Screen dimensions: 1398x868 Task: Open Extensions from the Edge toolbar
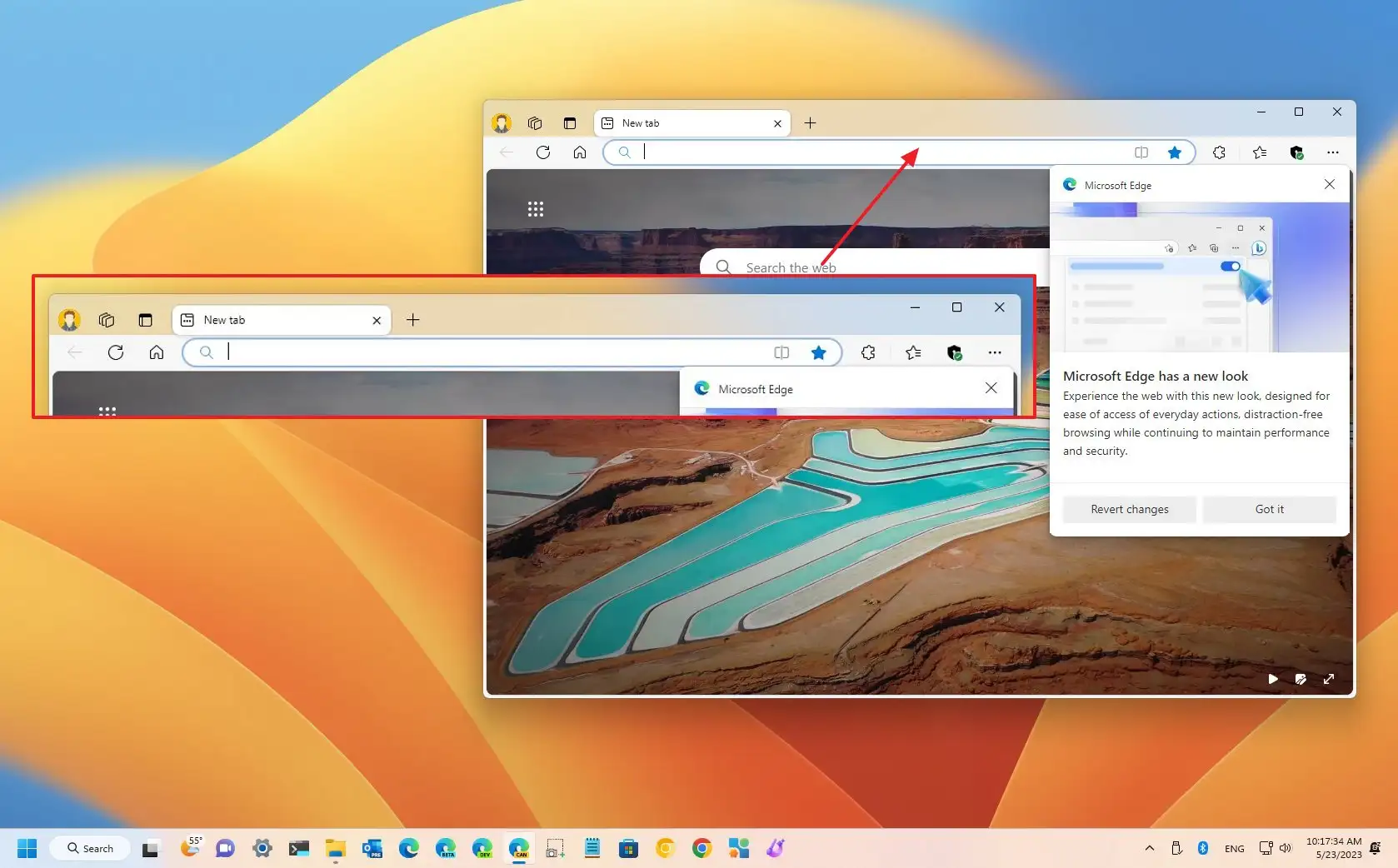tap(867, 352)
